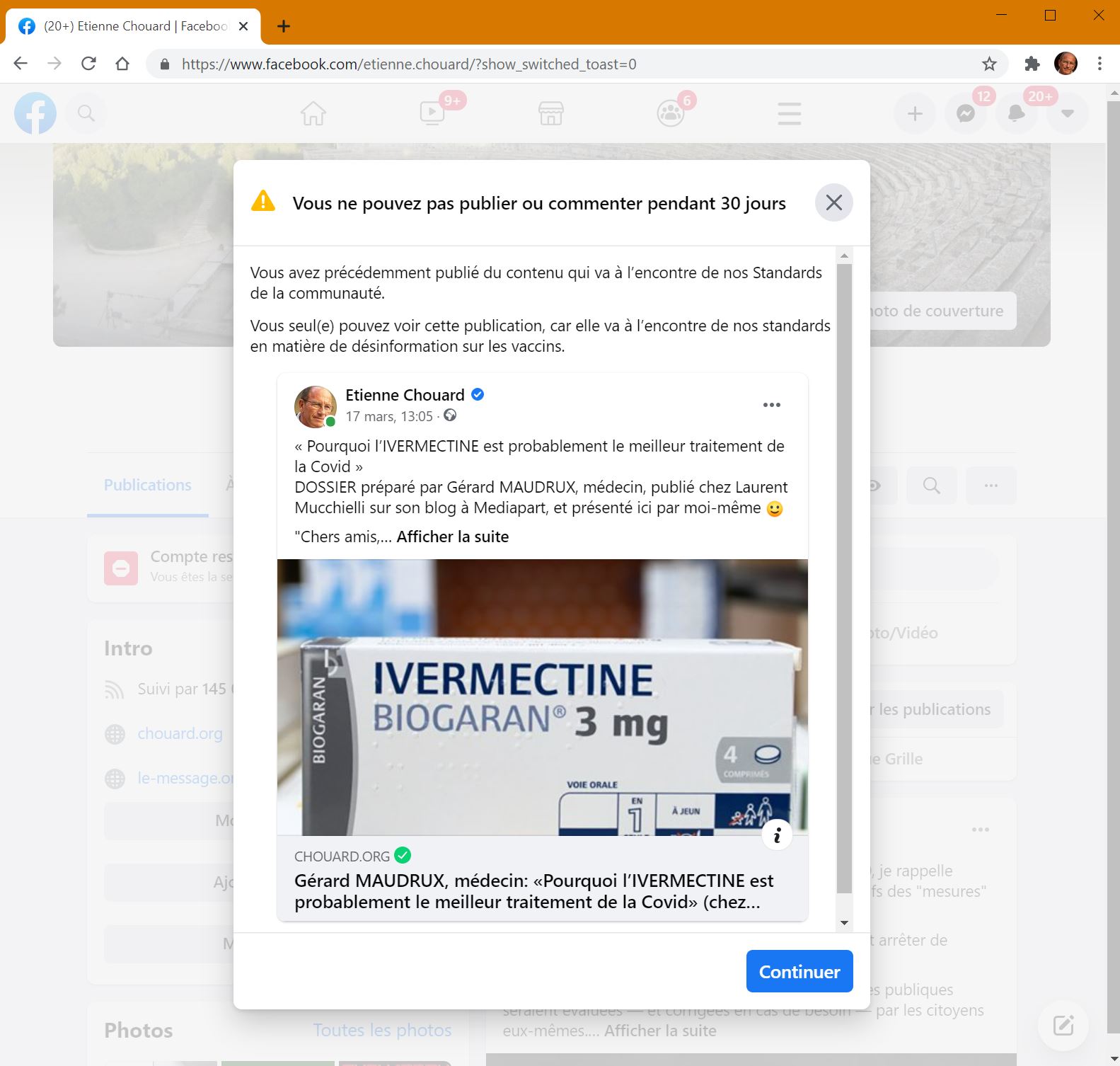Image resolution: width=1120 pixels, height=1066 pixels.
Task: Open Watch videos icon
Action: [x=432, y=113]
